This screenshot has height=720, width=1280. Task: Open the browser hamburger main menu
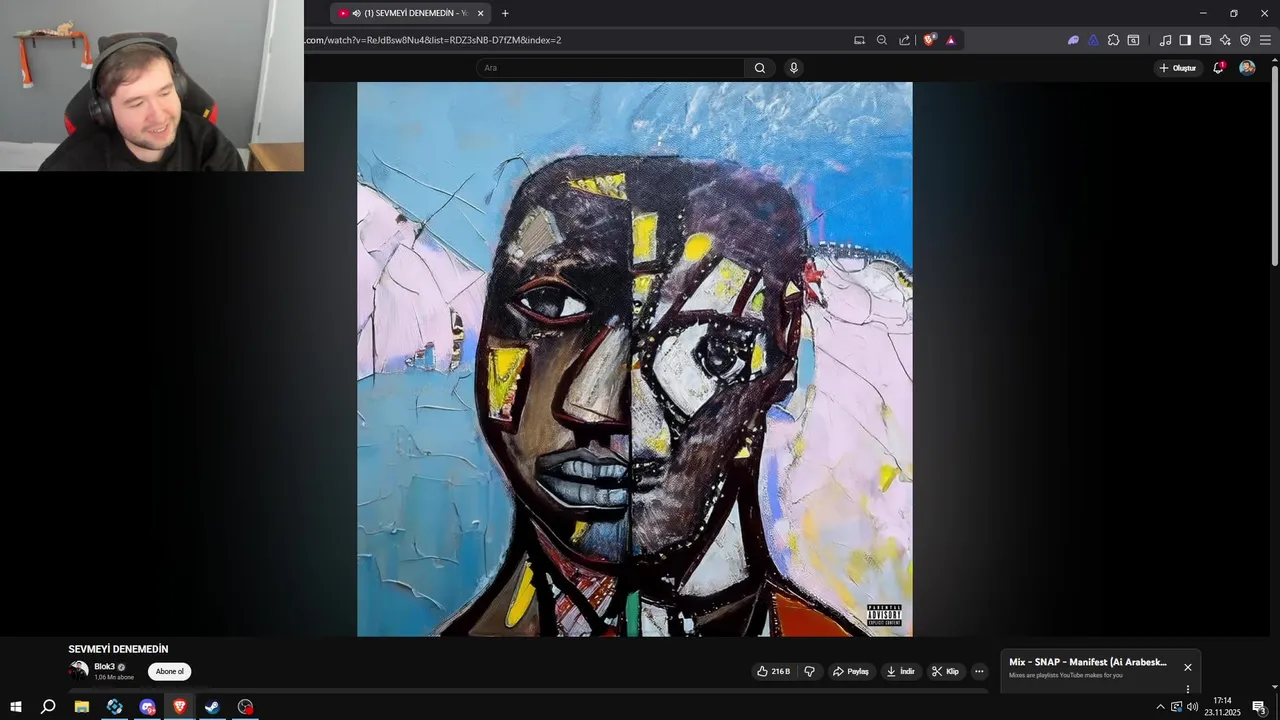(1265, 40)
